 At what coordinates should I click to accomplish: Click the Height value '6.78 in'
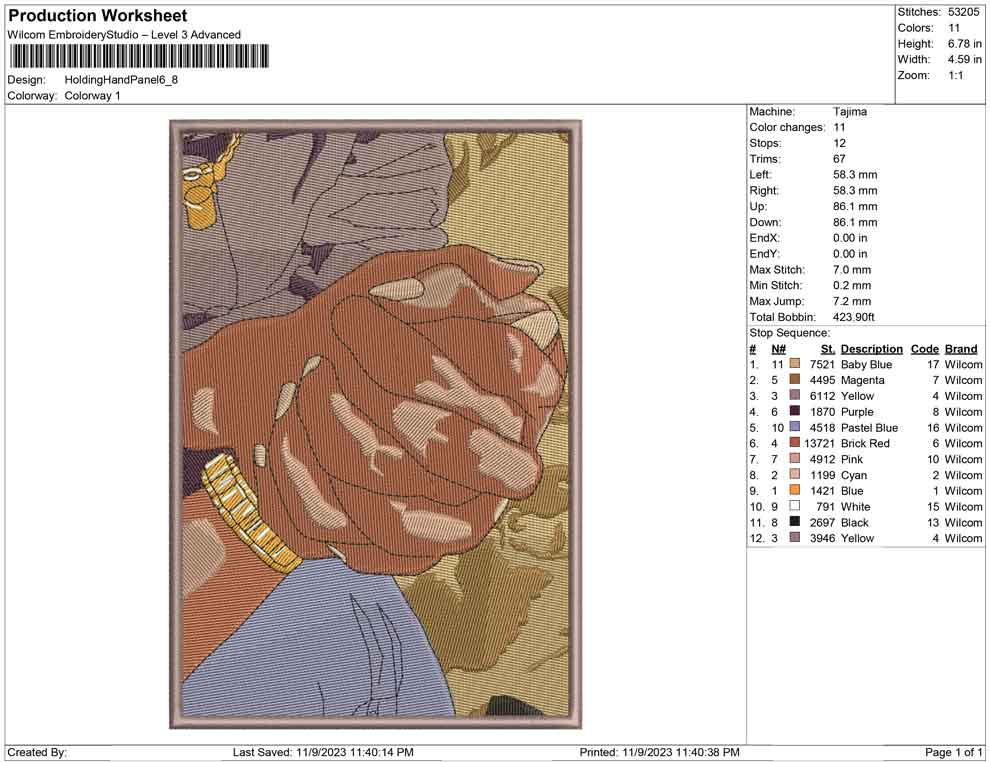click(x=964, y=44)
